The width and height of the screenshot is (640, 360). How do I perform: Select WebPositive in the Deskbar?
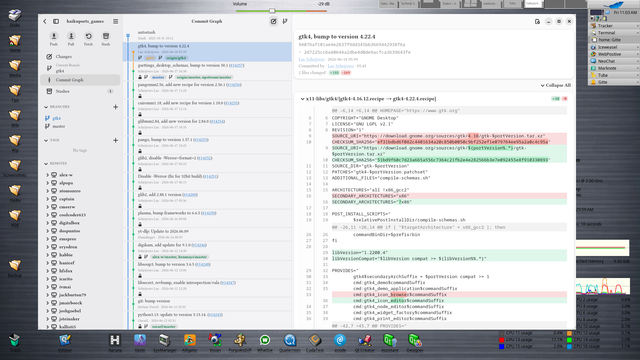[x=613, y=54]
